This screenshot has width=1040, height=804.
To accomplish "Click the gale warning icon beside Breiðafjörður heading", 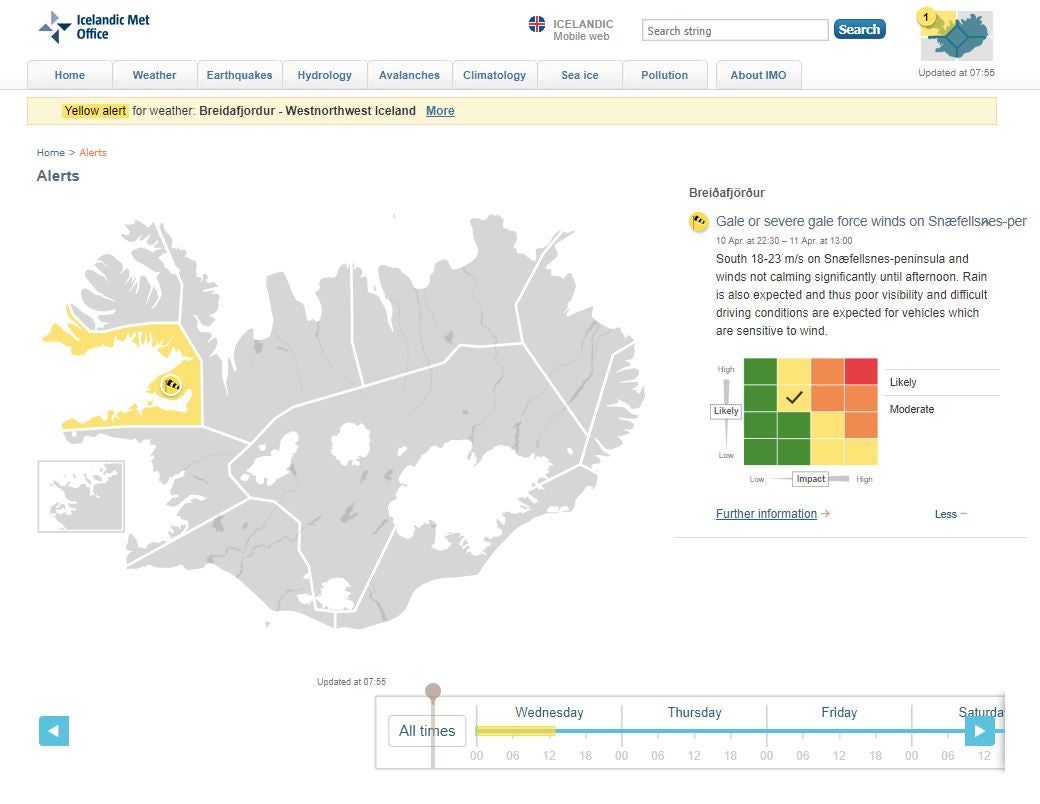I will [698, 222].
